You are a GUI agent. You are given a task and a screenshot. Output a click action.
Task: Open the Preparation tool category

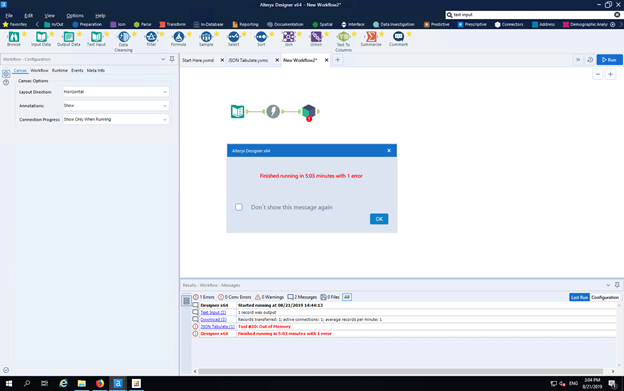tap(87, 24)
